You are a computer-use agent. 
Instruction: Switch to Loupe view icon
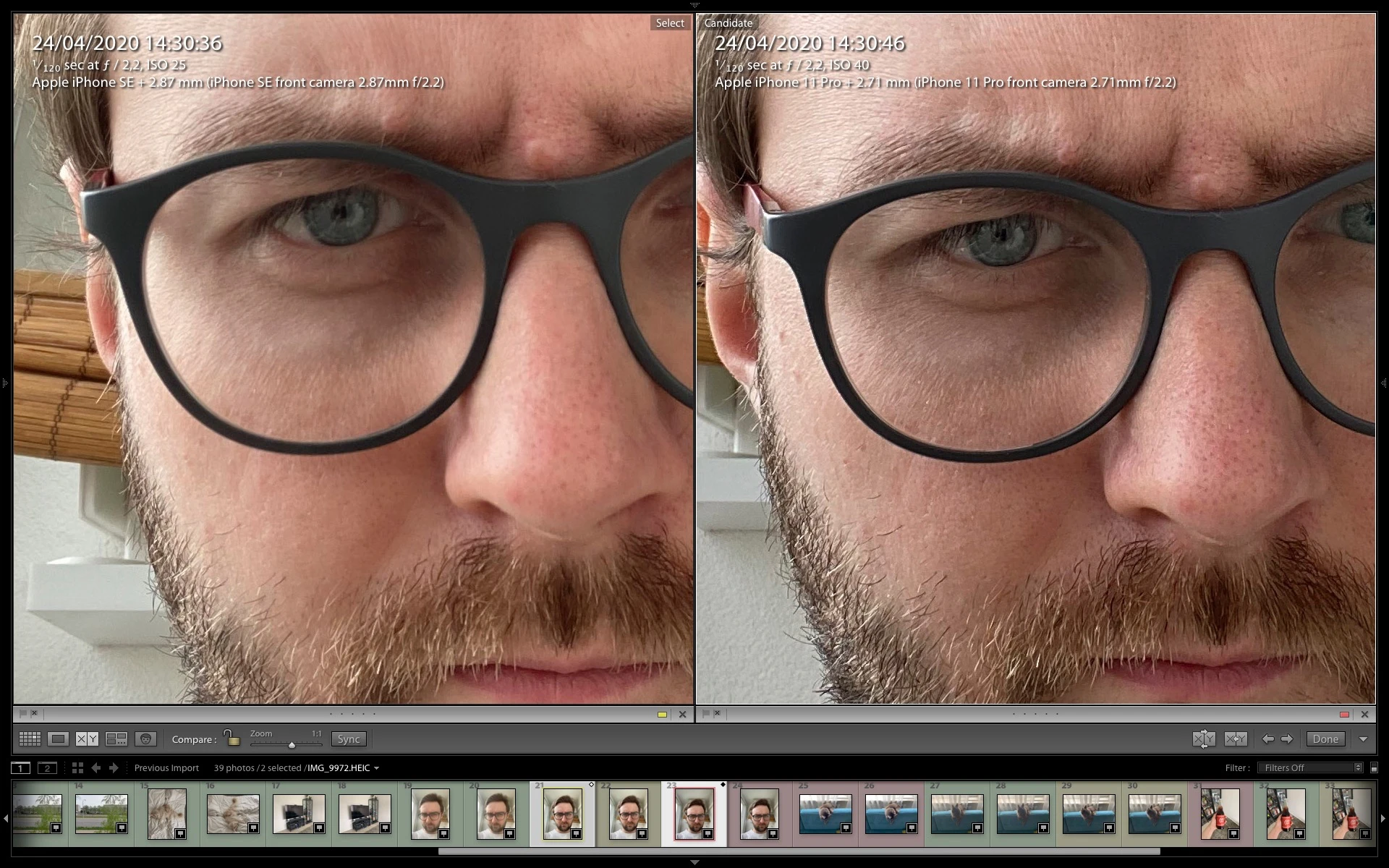click(58, 739)
